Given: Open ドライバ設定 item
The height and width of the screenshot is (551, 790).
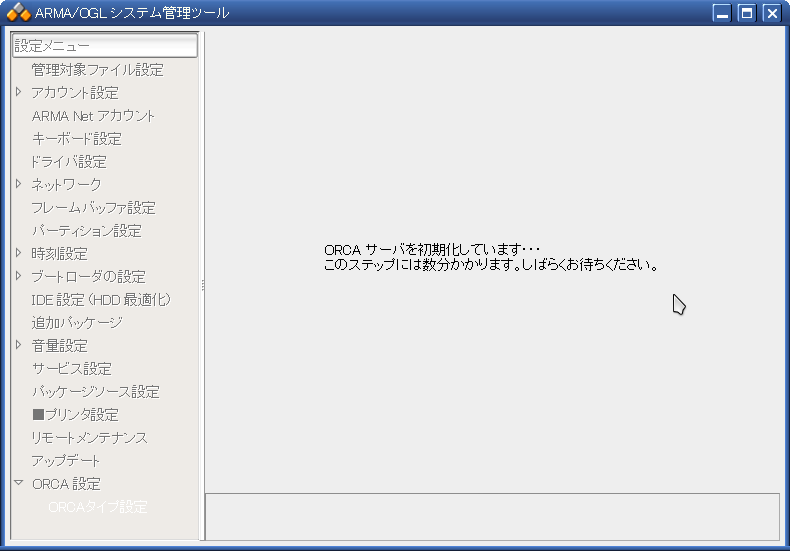Looking at the screenshot, I should click(x=69, y=161).
